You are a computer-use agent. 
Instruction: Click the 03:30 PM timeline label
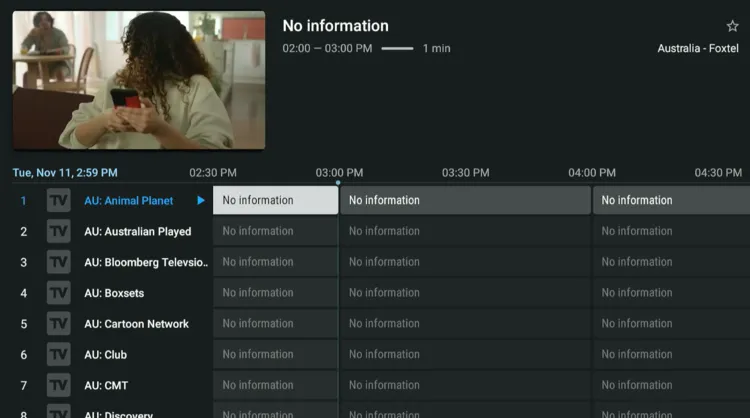tap(465, 173)
